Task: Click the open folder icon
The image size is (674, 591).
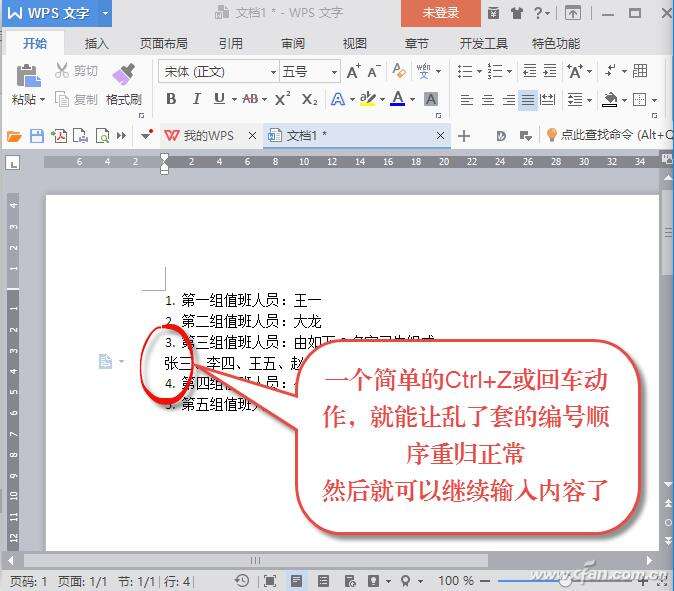Action: tap(14, 136)
